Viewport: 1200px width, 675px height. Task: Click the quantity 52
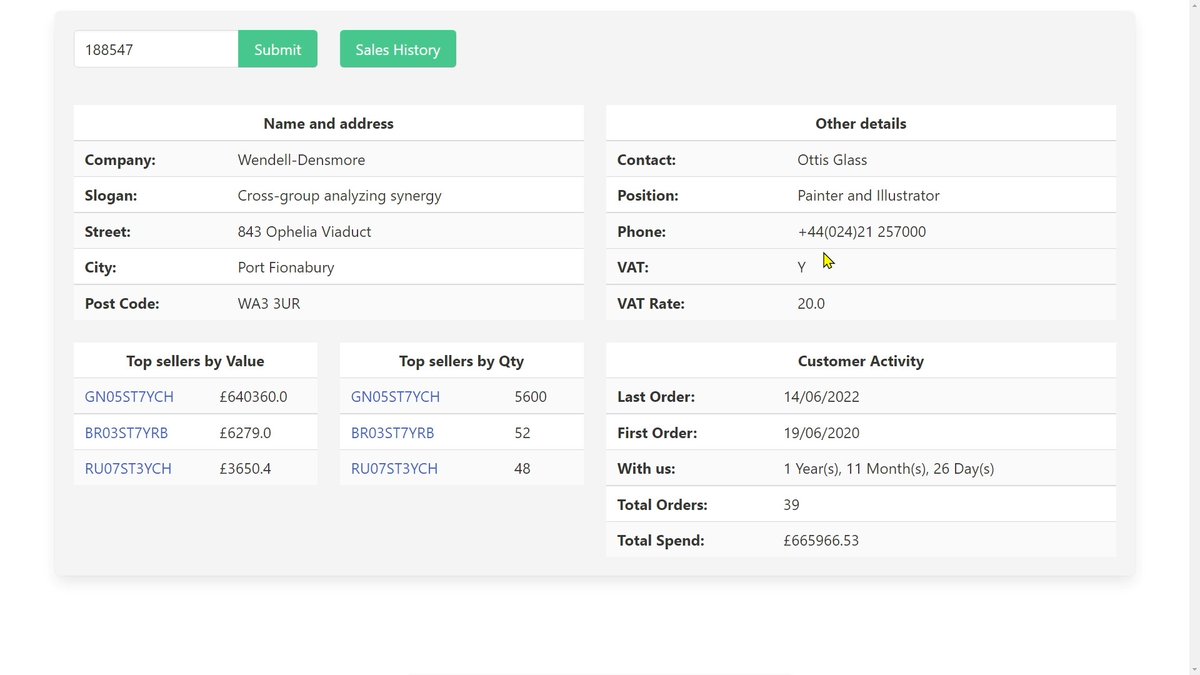tap(522, 433)
